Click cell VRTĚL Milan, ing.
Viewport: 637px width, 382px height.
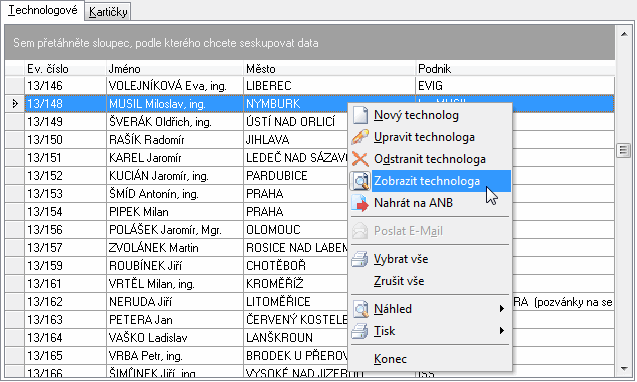click(175, 284)
